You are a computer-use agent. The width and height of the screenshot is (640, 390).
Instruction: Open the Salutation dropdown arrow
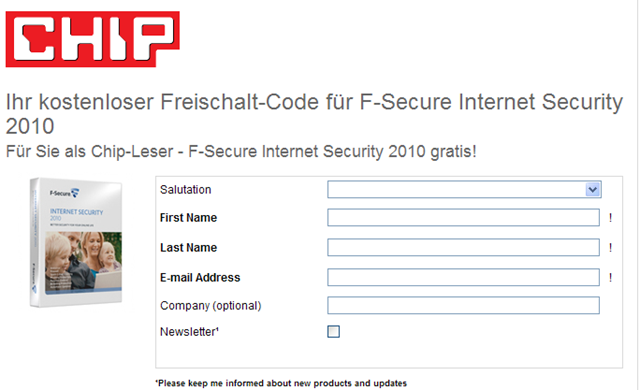593,189
